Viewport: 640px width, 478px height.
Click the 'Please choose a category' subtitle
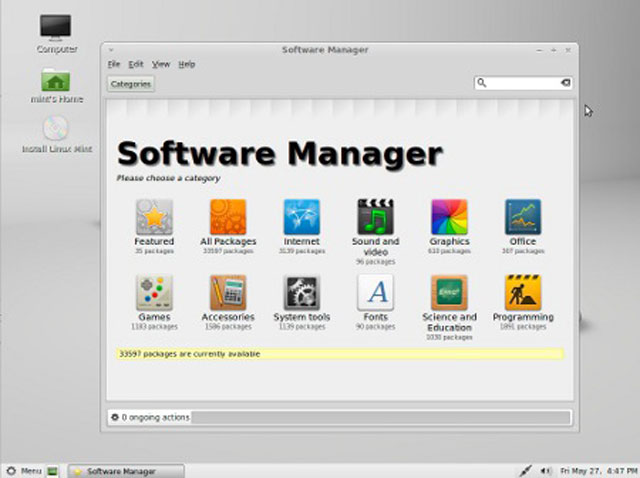(x=169, y=178)
